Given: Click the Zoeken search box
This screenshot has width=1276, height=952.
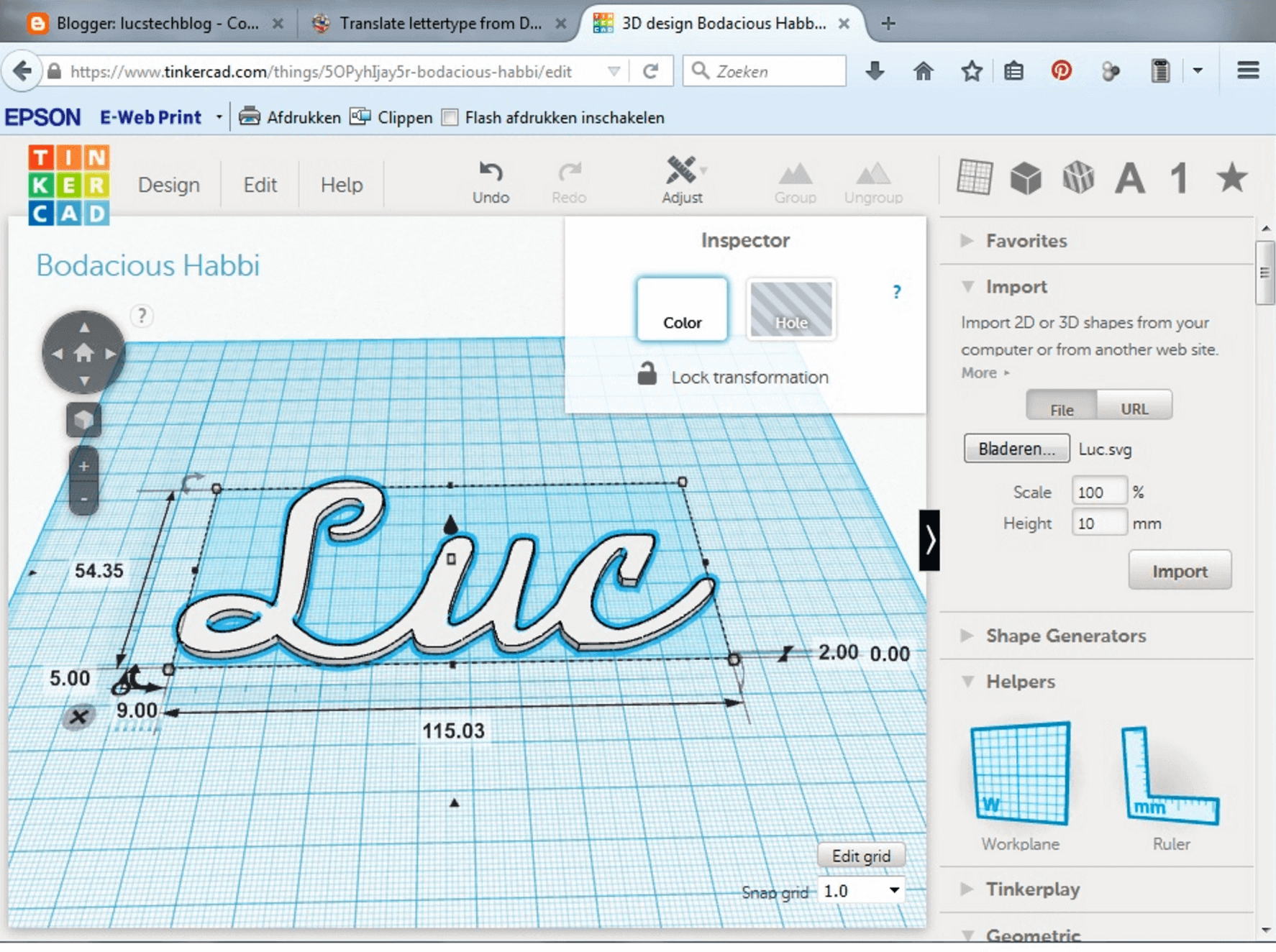Looking at the screenshot, I should pos(765,71).
